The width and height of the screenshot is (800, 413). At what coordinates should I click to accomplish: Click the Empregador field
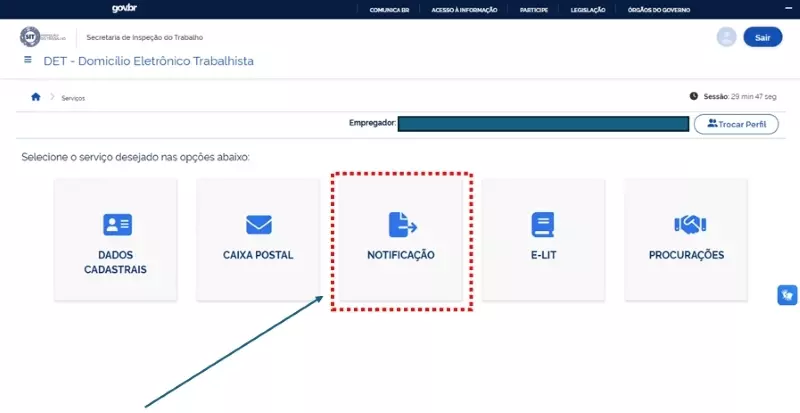click(x=543, y=124)
